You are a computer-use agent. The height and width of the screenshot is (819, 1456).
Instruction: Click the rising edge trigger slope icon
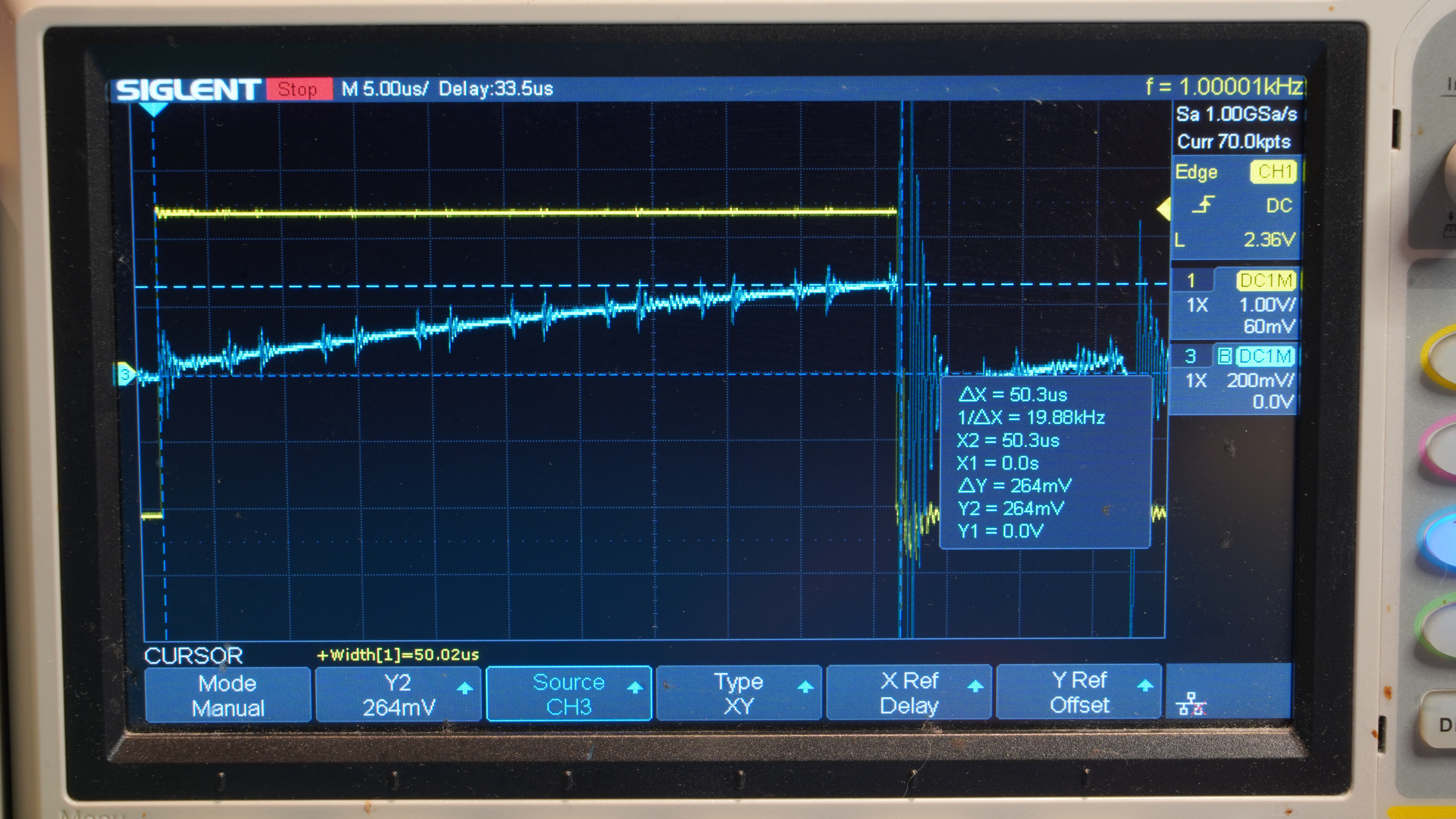coord(1203,205)
